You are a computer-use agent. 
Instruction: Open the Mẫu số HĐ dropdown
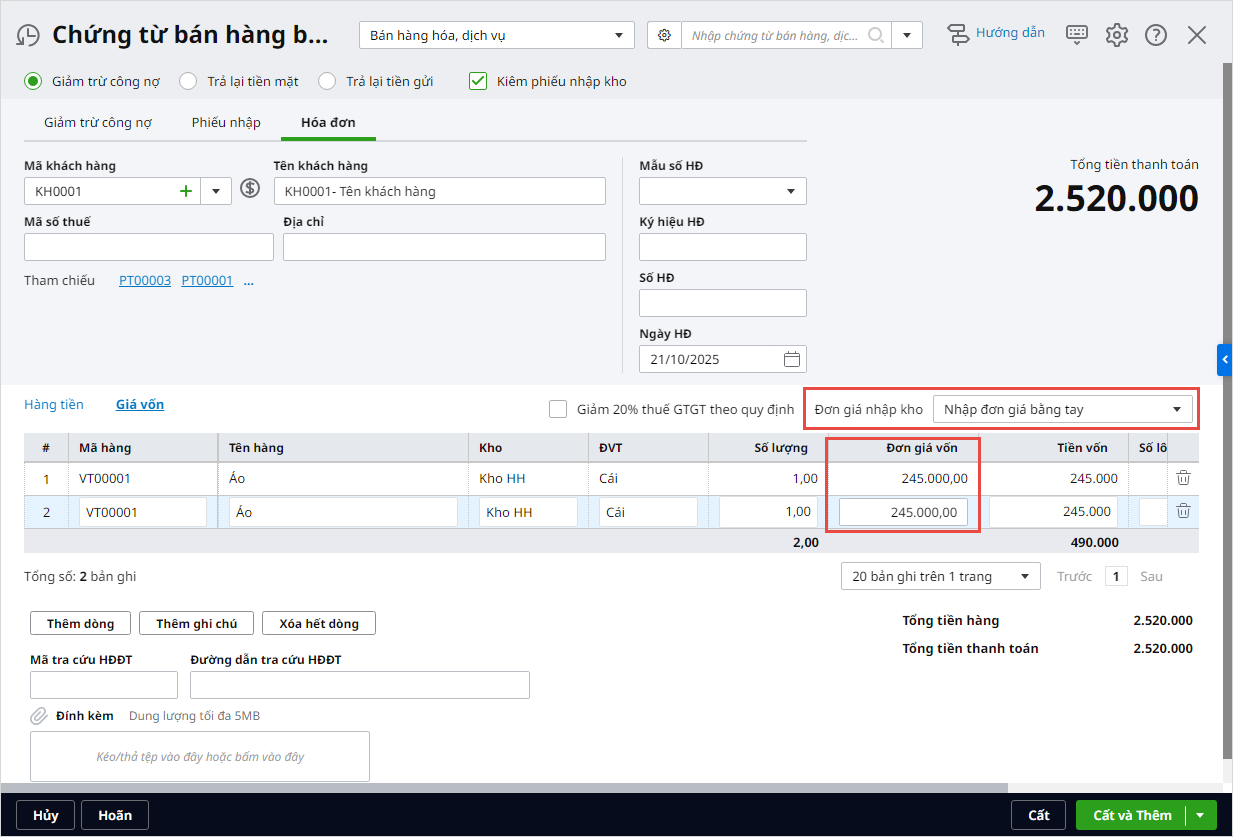pos(790,191)
